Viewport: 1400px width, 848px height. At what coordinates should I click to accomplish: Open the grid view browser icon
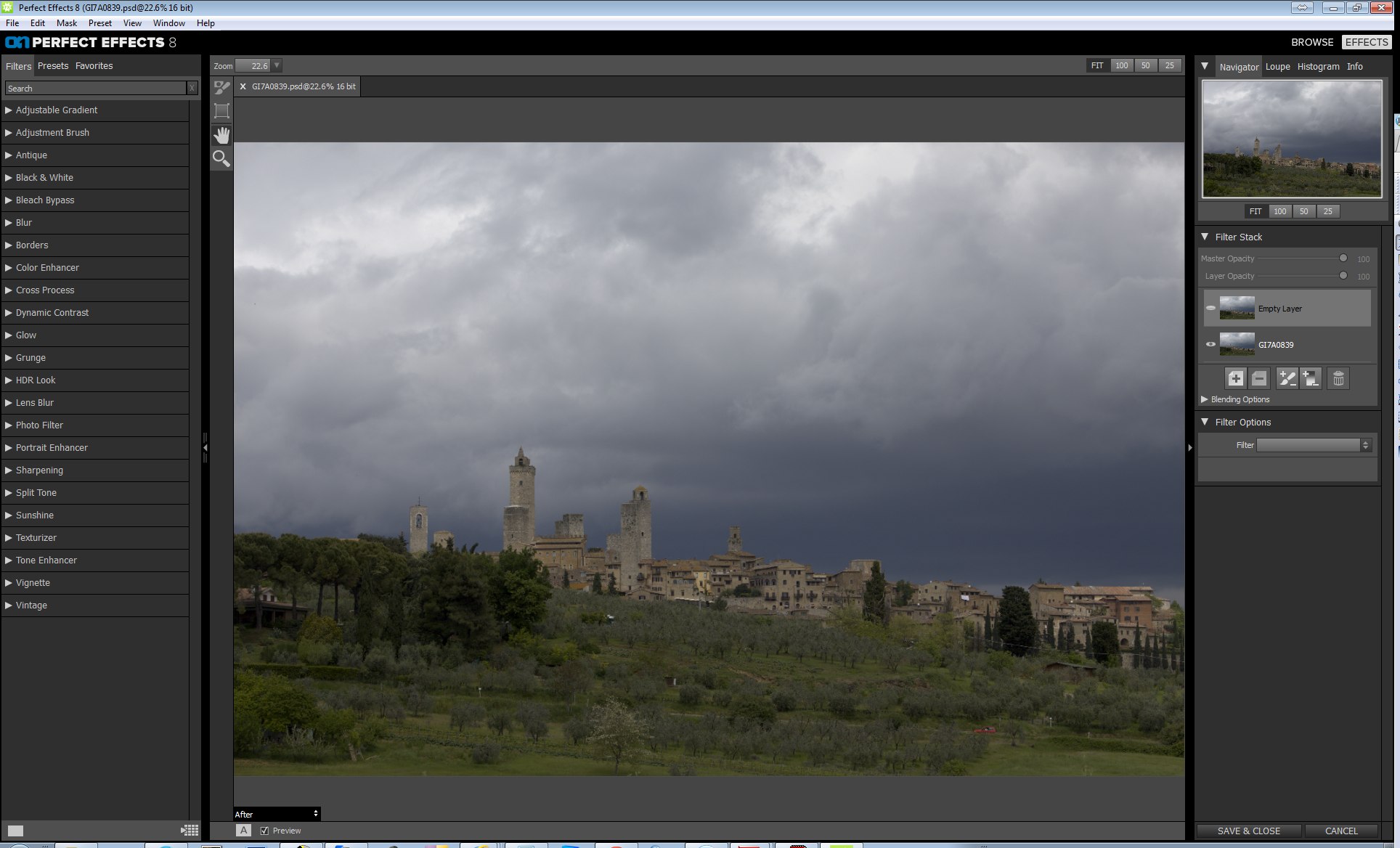(190, 831)
